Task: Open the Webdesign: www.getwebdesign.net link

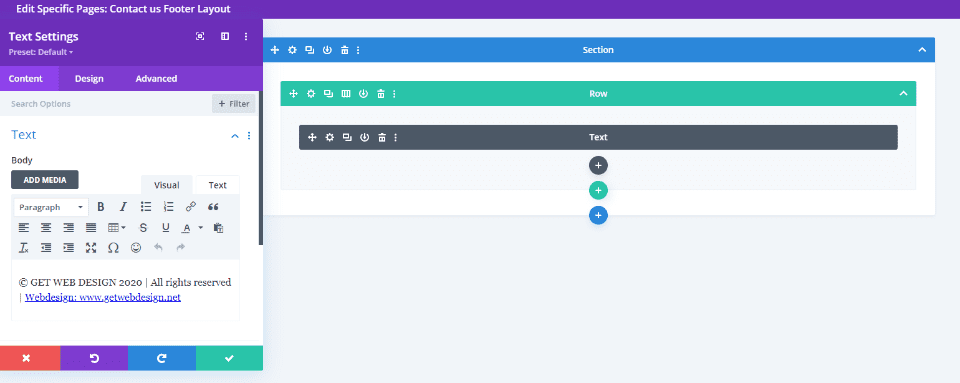Action: point(103,298)
